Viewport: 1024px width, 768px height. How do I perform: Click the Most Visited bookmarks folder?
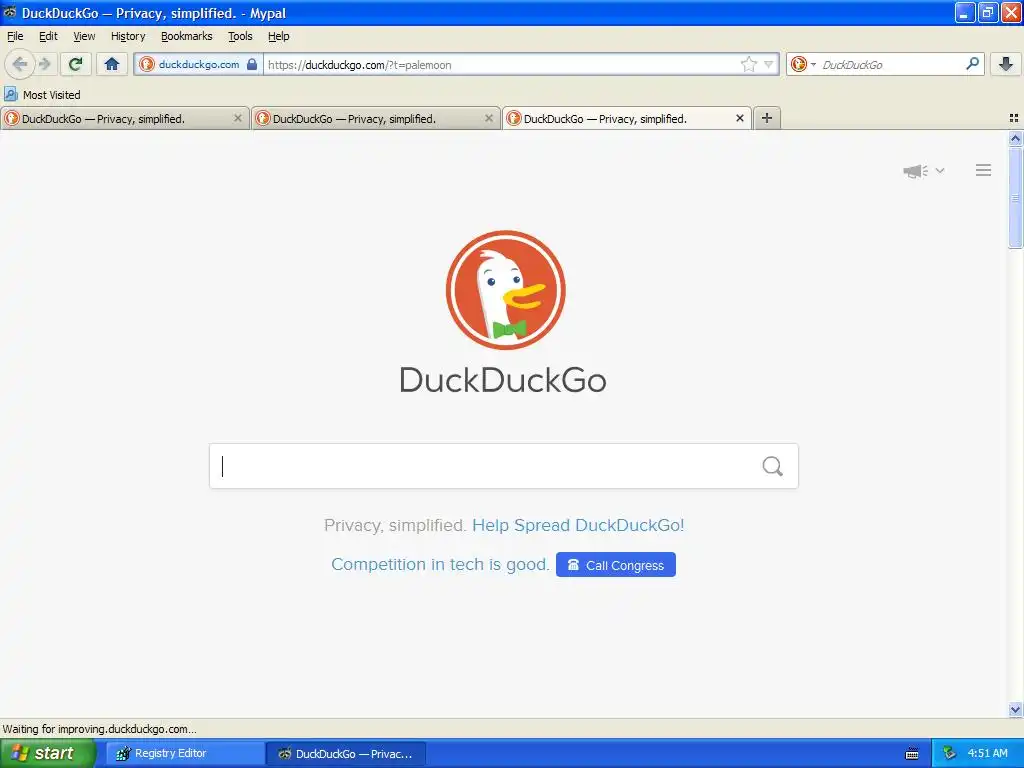pyautogui.click(x=42, y=95)
